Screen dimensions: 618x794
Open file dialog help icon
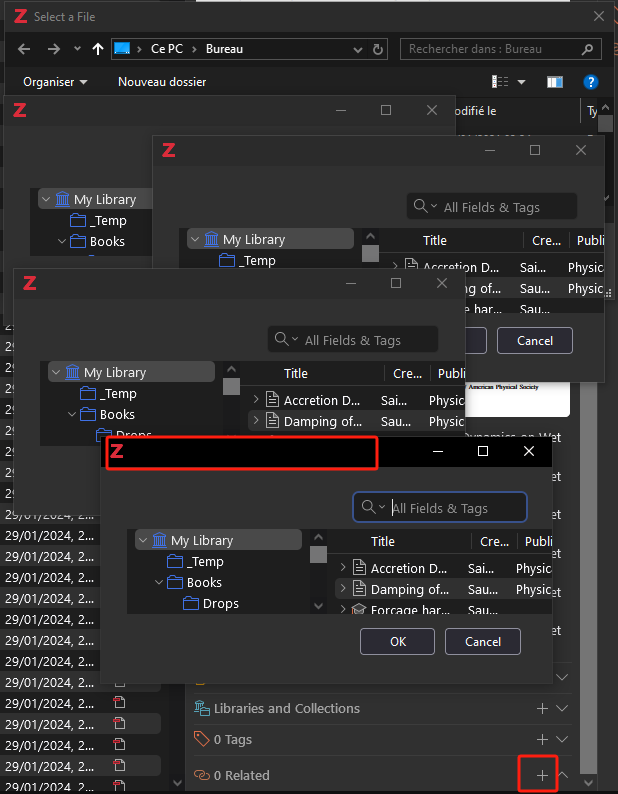pos(591,82)
